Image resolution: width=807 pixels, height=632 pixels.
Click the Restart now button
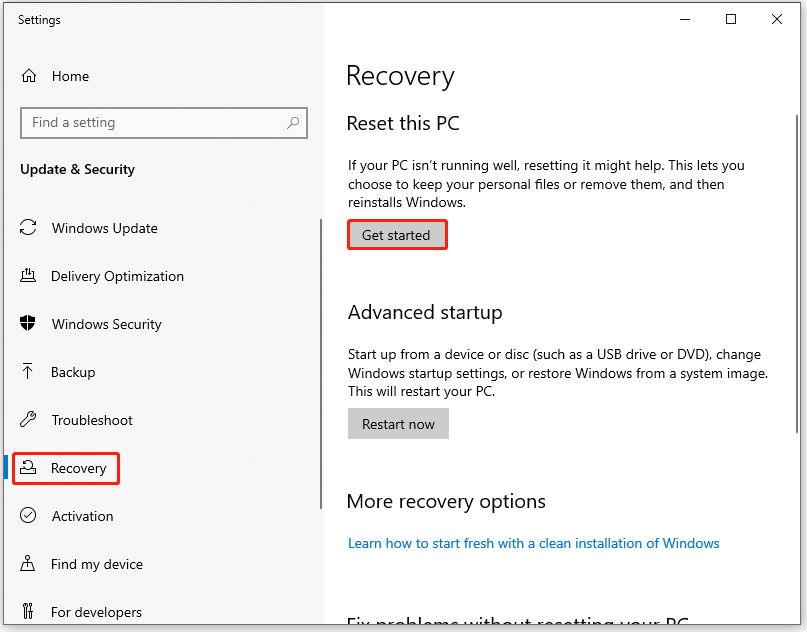coord(398,424)
